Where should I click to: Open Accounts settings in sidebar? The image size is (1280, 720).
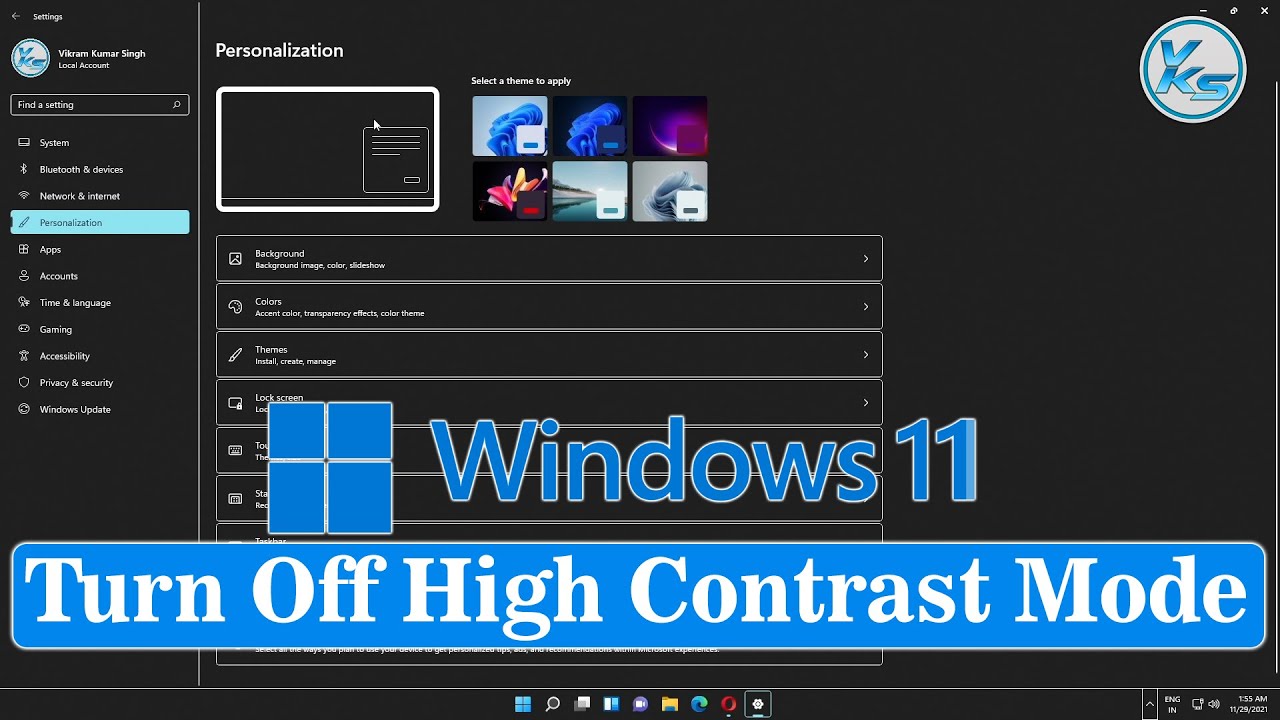[100, 276]
